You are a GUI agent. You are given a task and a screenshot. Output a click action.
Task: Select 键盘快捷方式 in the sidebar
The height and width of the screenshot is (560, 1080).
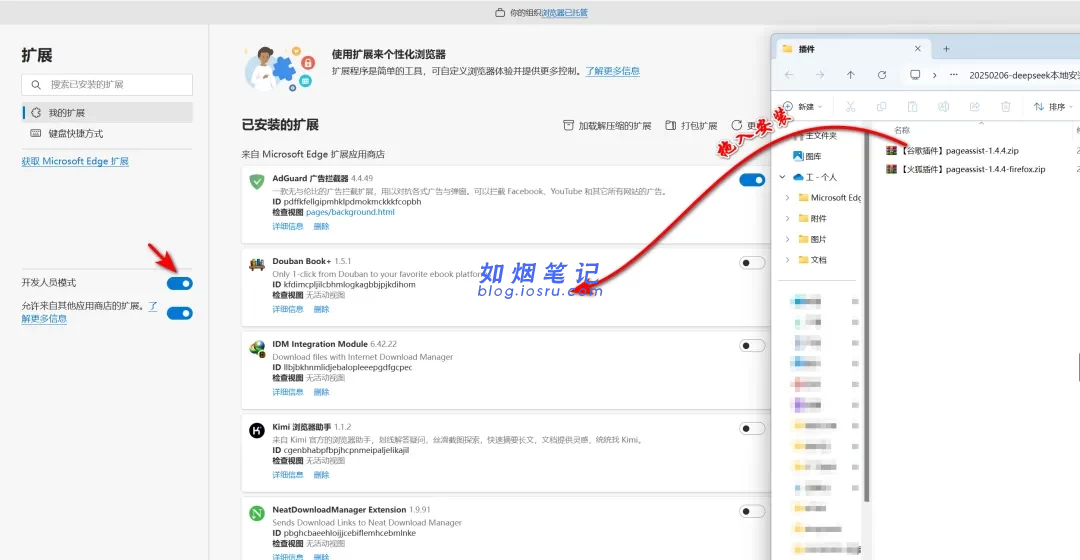click(107, 134)
